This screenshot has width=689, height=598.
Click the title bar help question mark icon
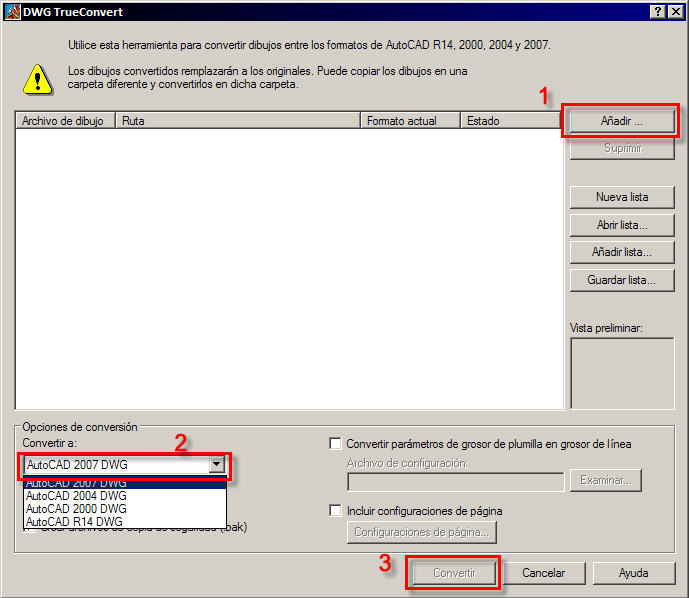pos(657,12)
